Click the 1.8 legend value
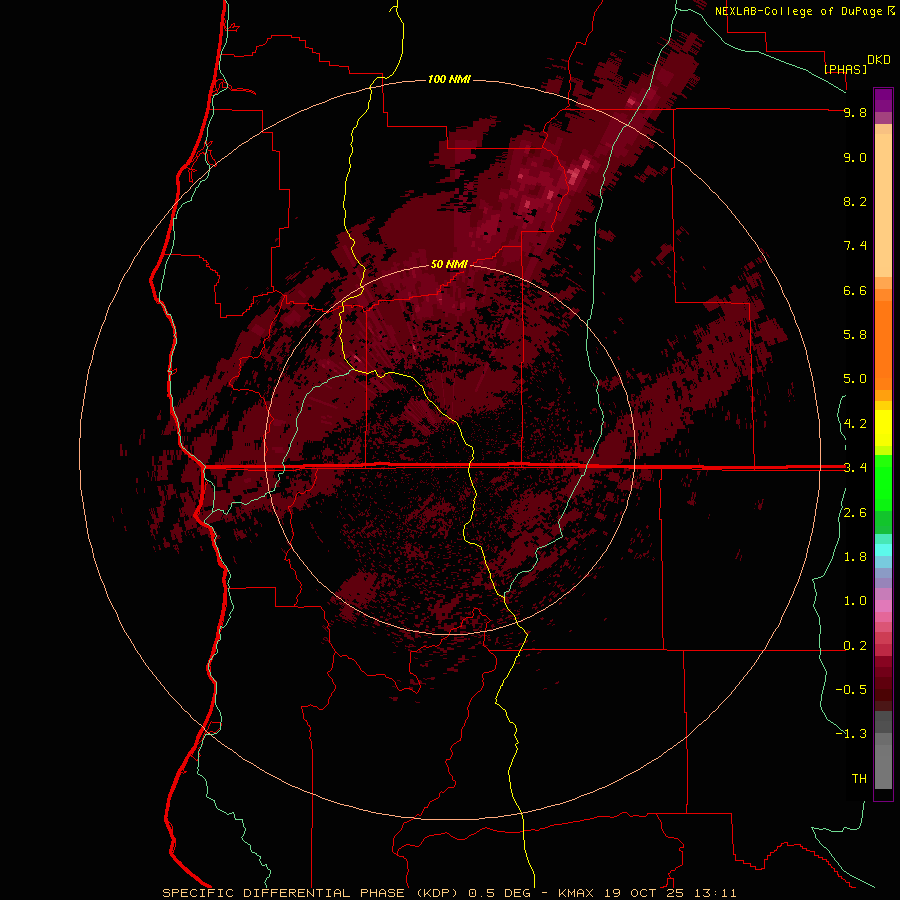900x900 pixels. 855,557
